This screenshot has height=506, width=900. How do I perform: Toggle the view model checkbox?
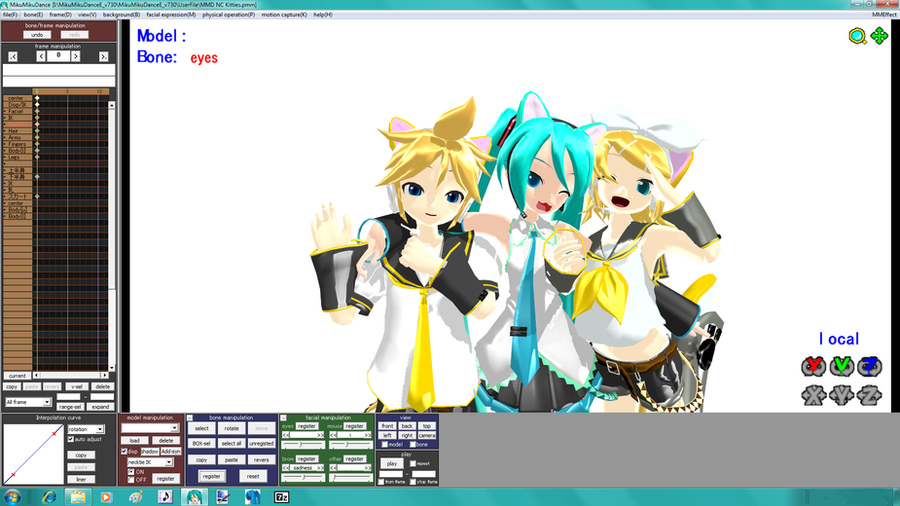coord(385,445)
